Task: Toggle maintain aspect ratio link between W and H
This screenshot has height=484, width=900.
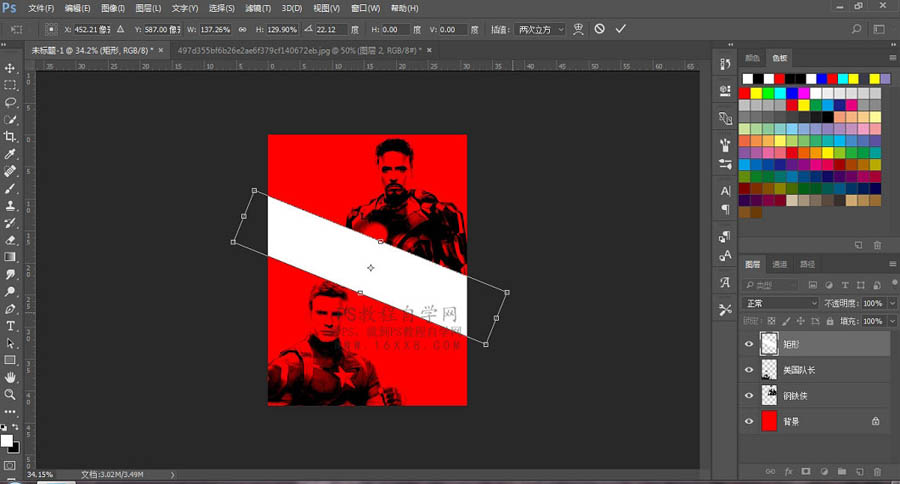Action: click(243, 29)
